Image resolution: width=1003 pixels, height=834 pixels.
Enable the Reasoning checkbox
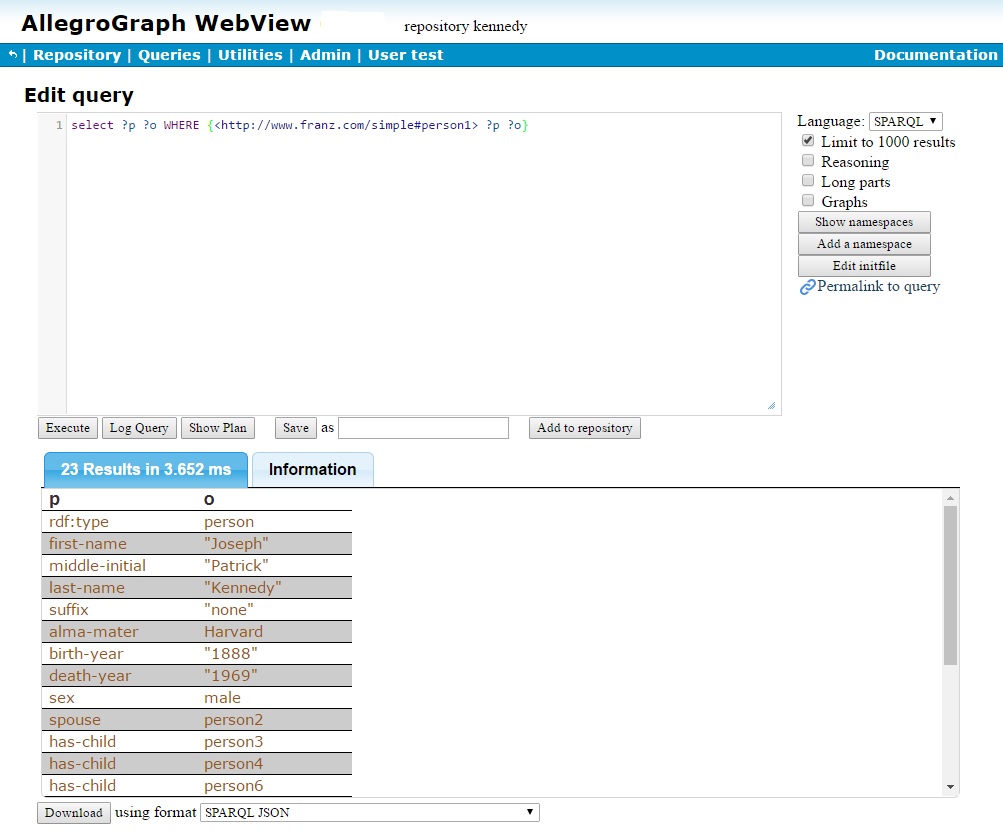808,160
